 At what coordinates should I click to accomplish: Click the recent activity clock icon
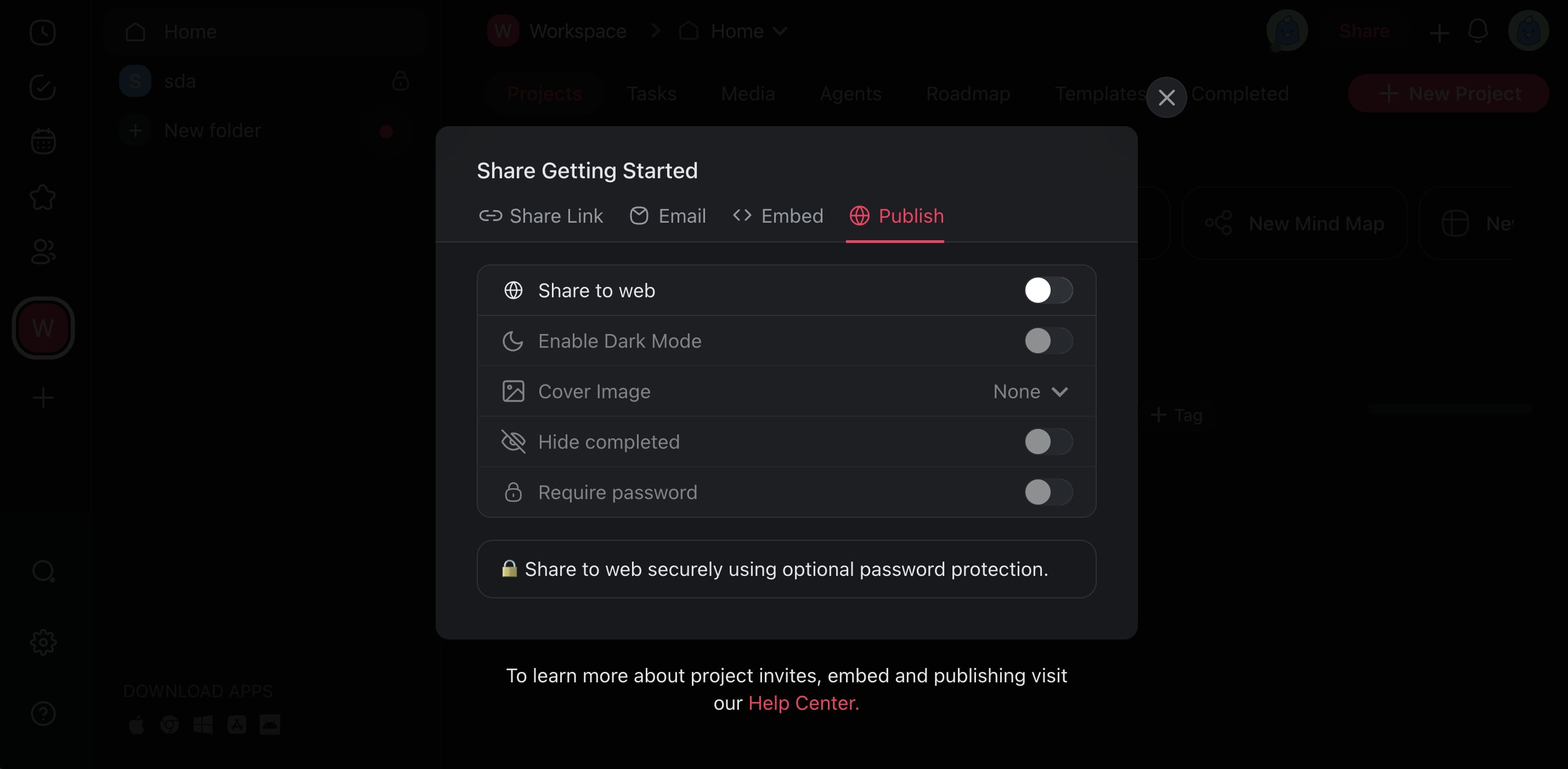[43, 32]
